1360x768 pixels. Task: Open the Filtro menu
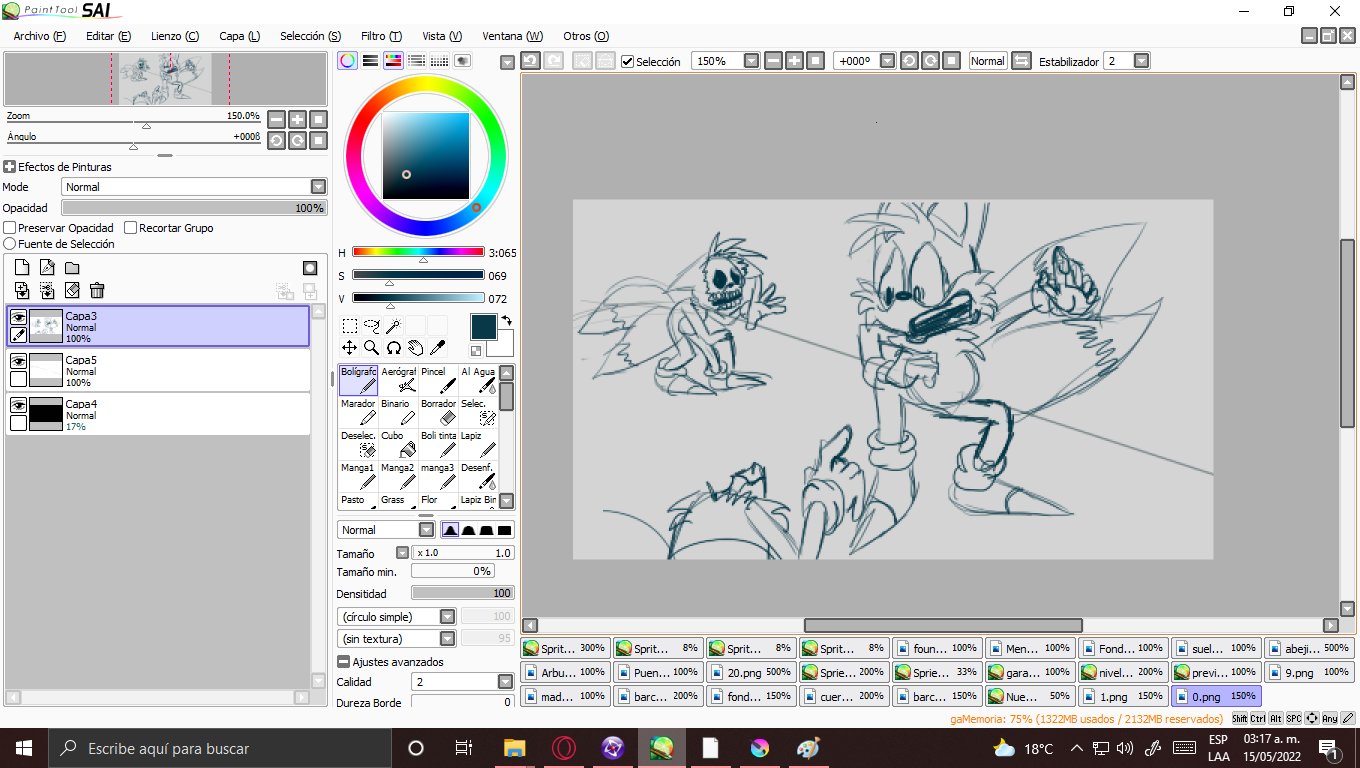381,36
